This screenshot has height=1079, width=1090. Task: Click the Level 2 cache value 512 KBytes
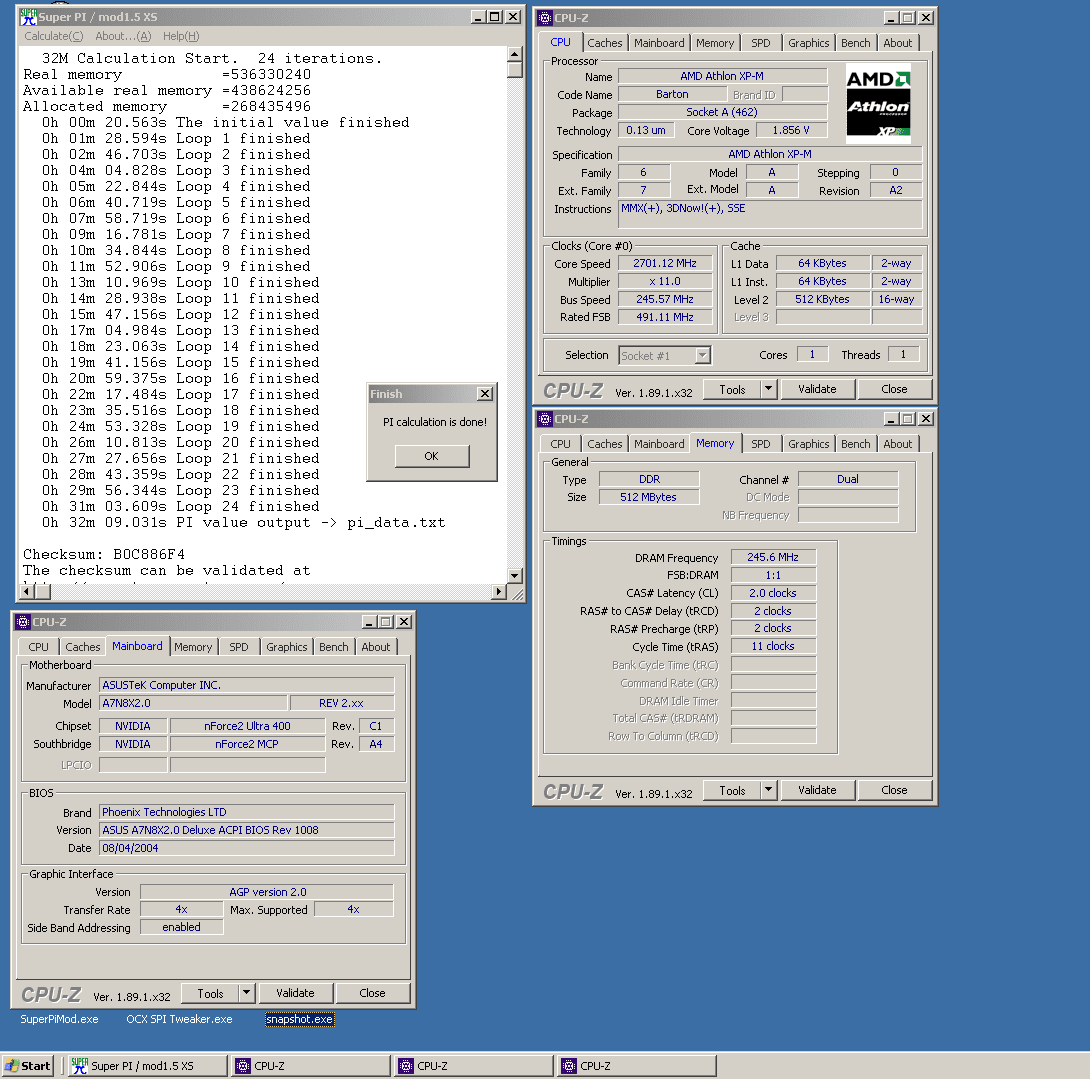tap(822, 300)
